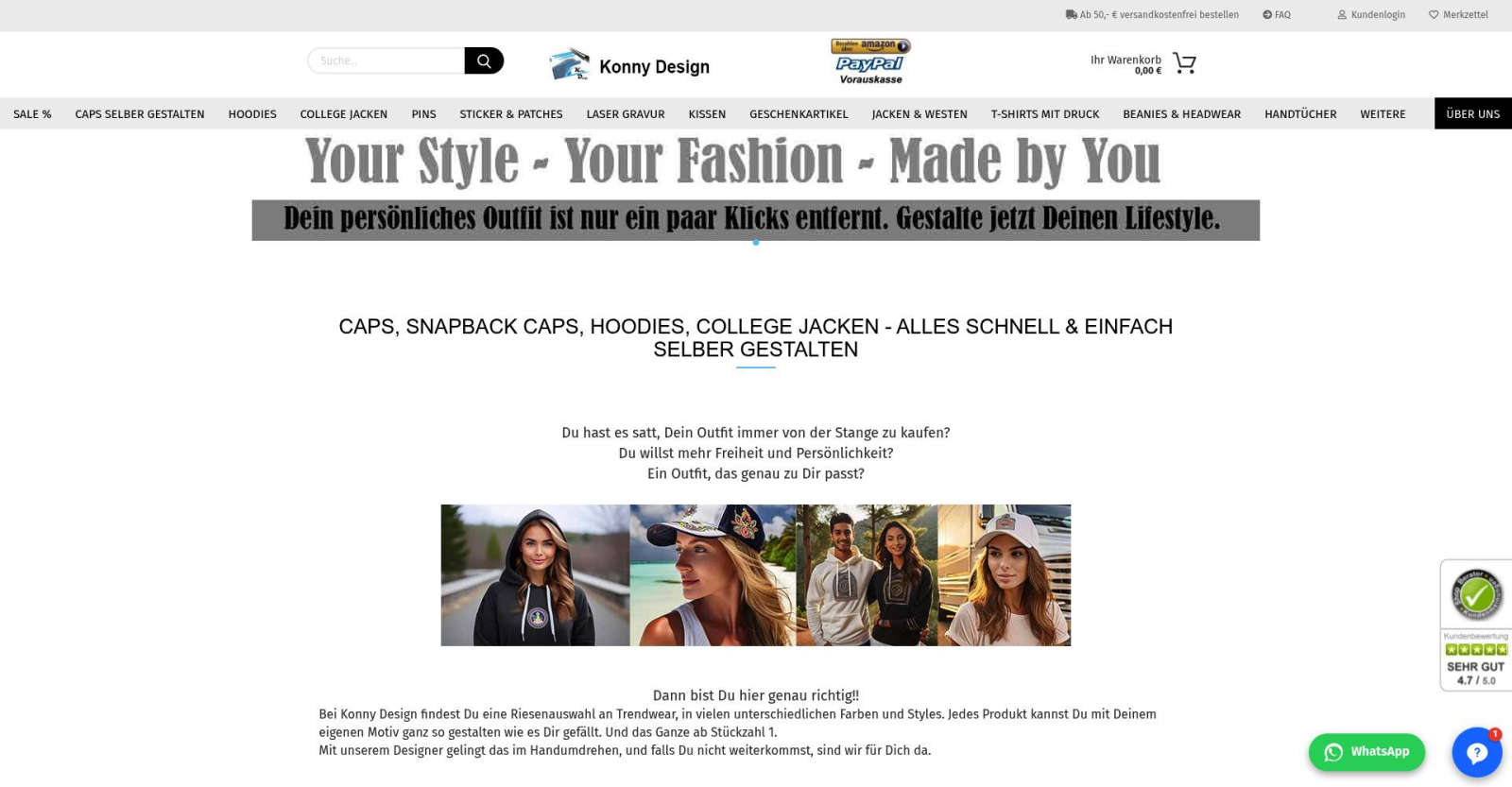Click the customer rating seal widget

tap(1475, 624)
